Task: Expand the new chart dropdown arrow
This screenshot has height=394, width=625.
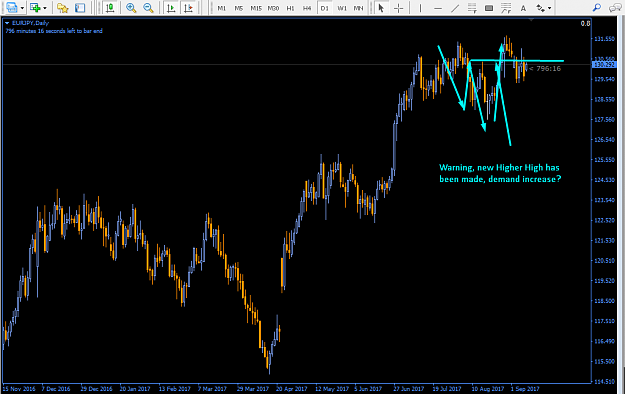Action: pos(22,8)
